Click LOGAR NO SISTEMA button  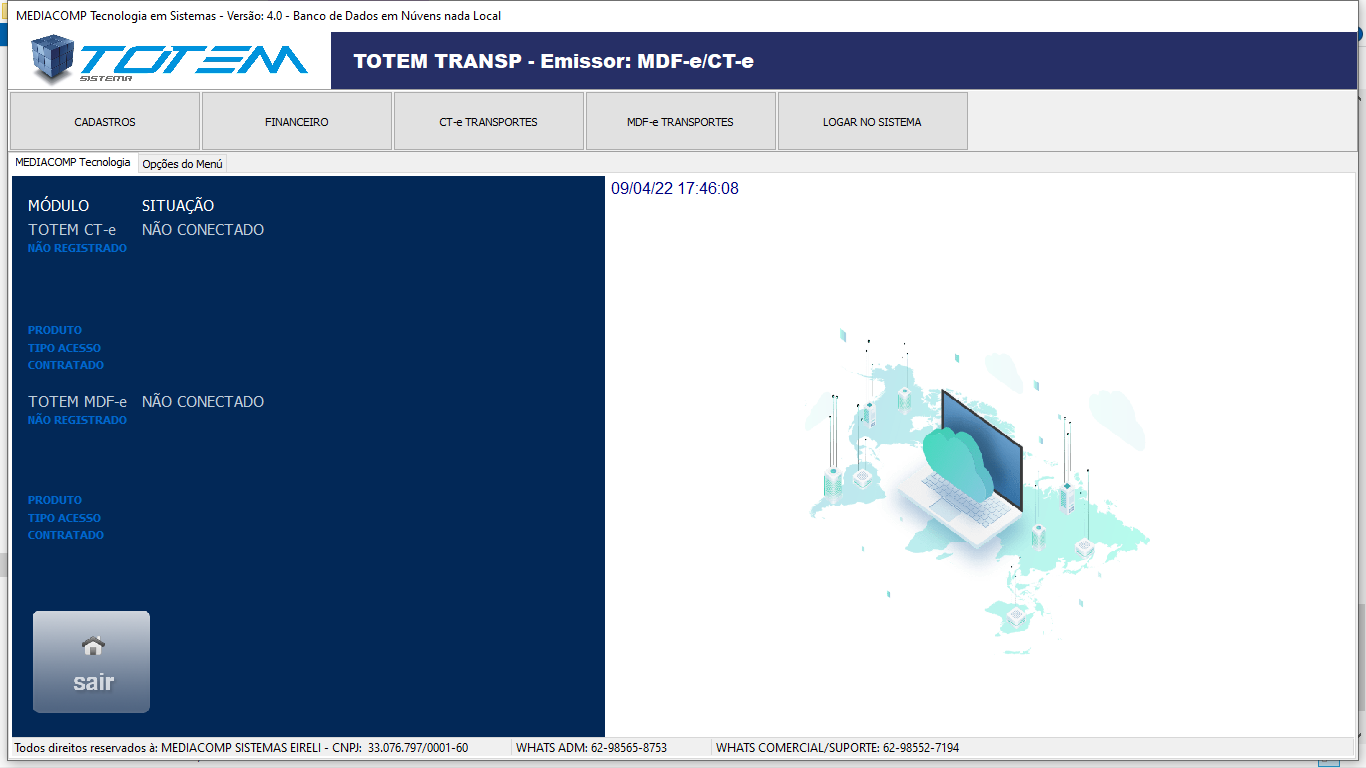pos(873,122)
